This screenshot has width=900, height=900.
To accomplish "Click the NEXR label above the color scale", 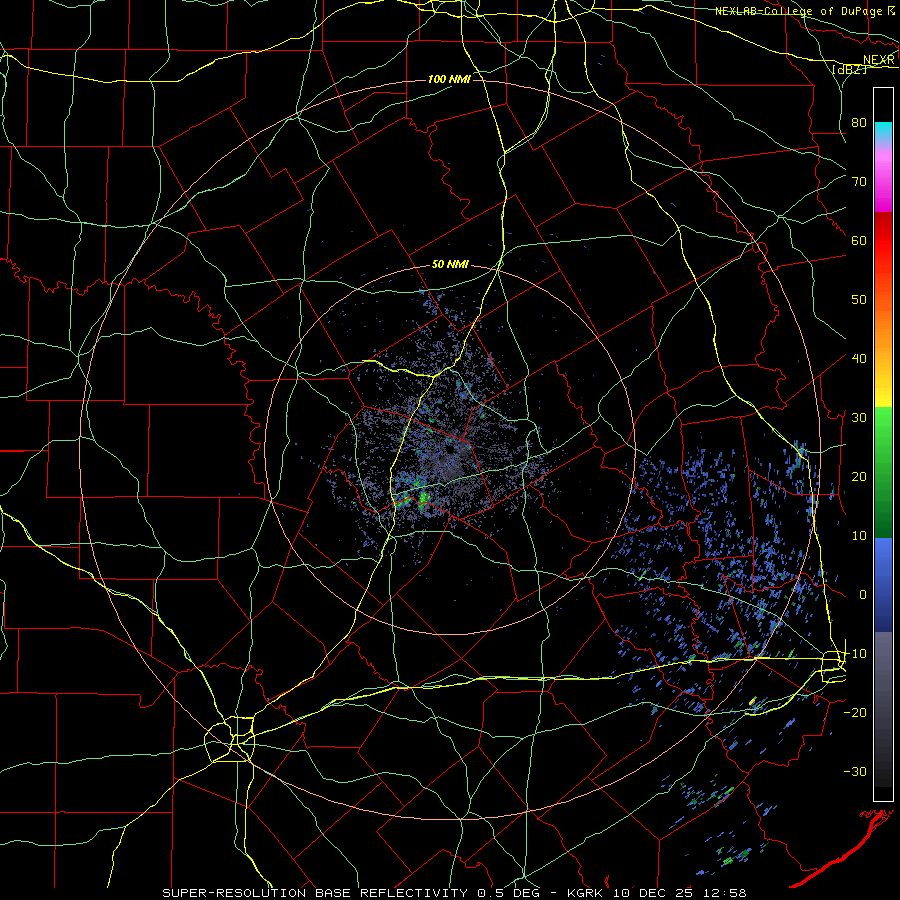I will coord(879,60).
